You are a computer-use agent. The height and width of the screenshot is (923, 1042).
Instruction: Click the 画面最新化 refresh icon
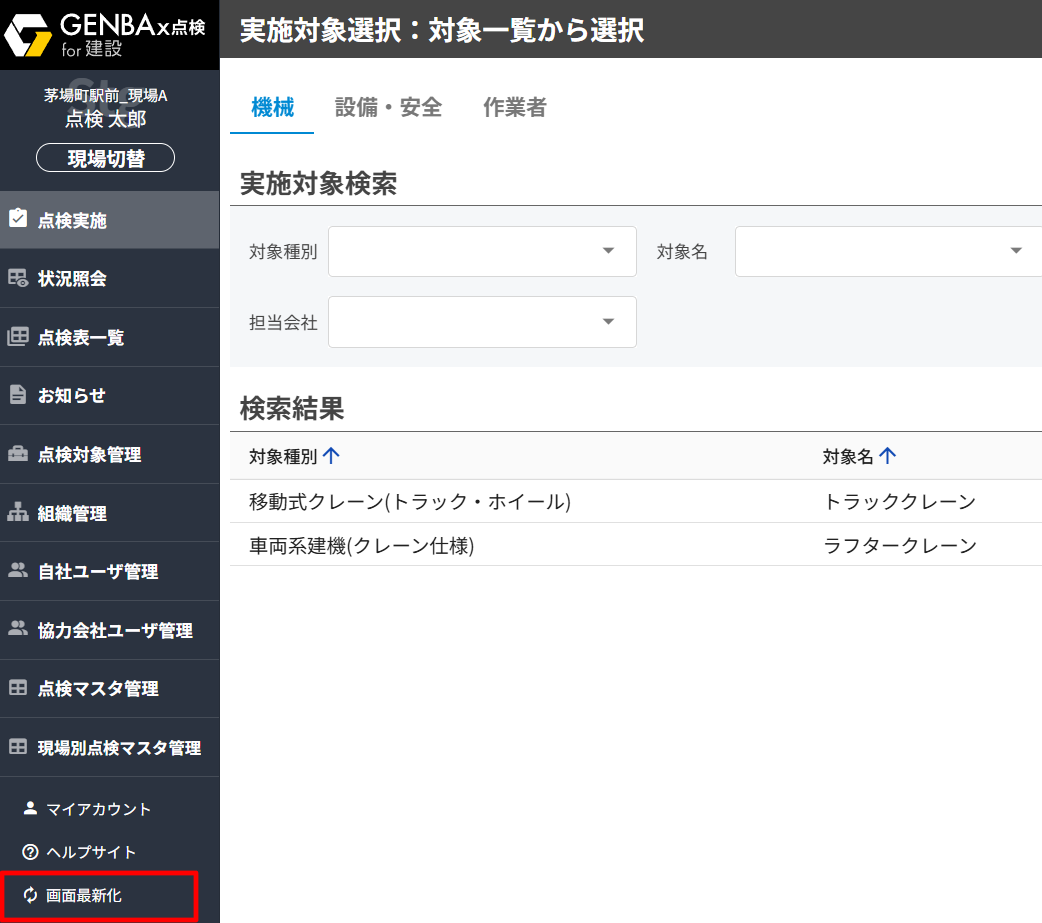point(30,895)
